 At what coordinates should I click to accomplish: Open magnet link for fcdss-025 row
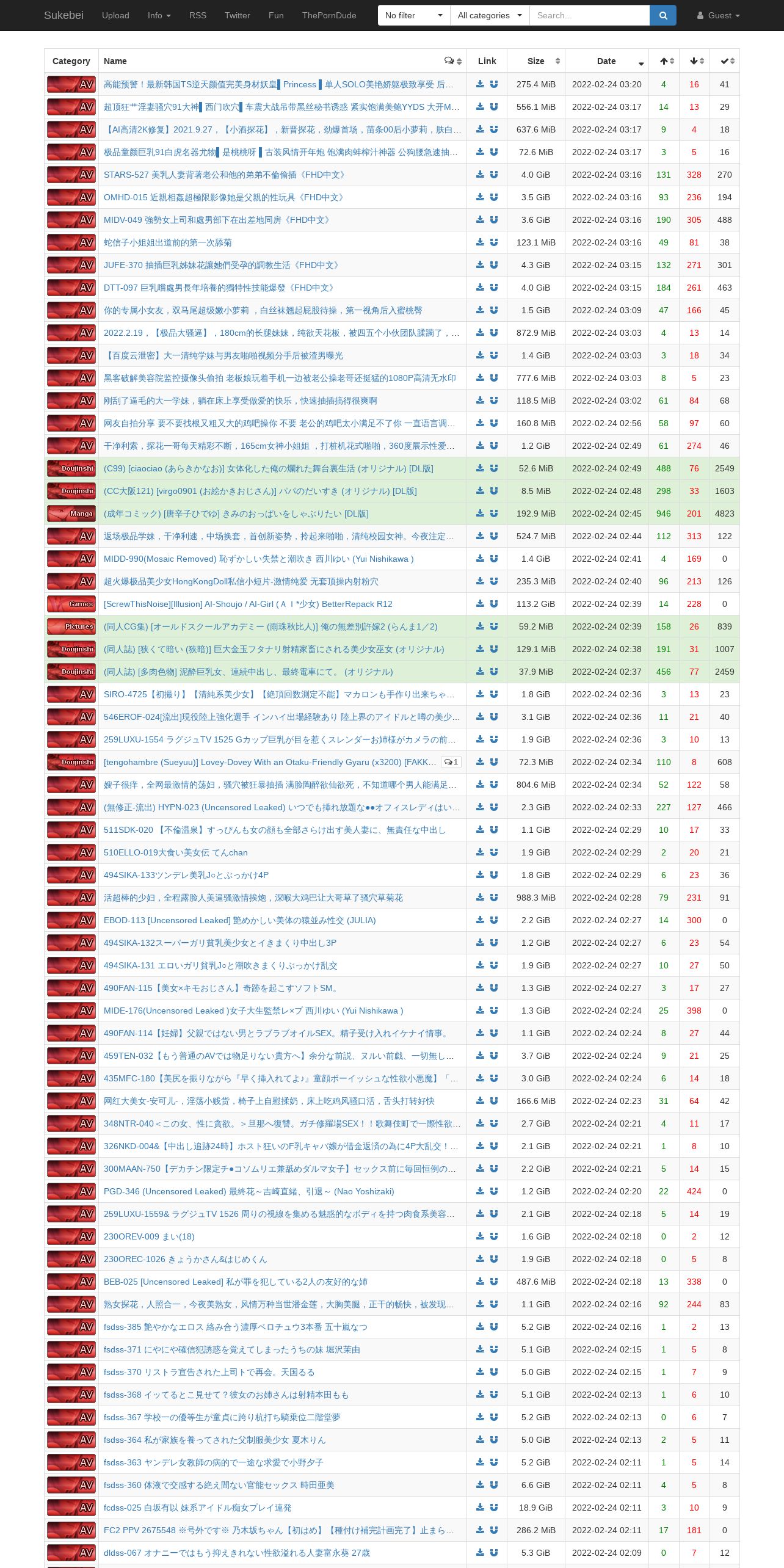(494, 1508)
